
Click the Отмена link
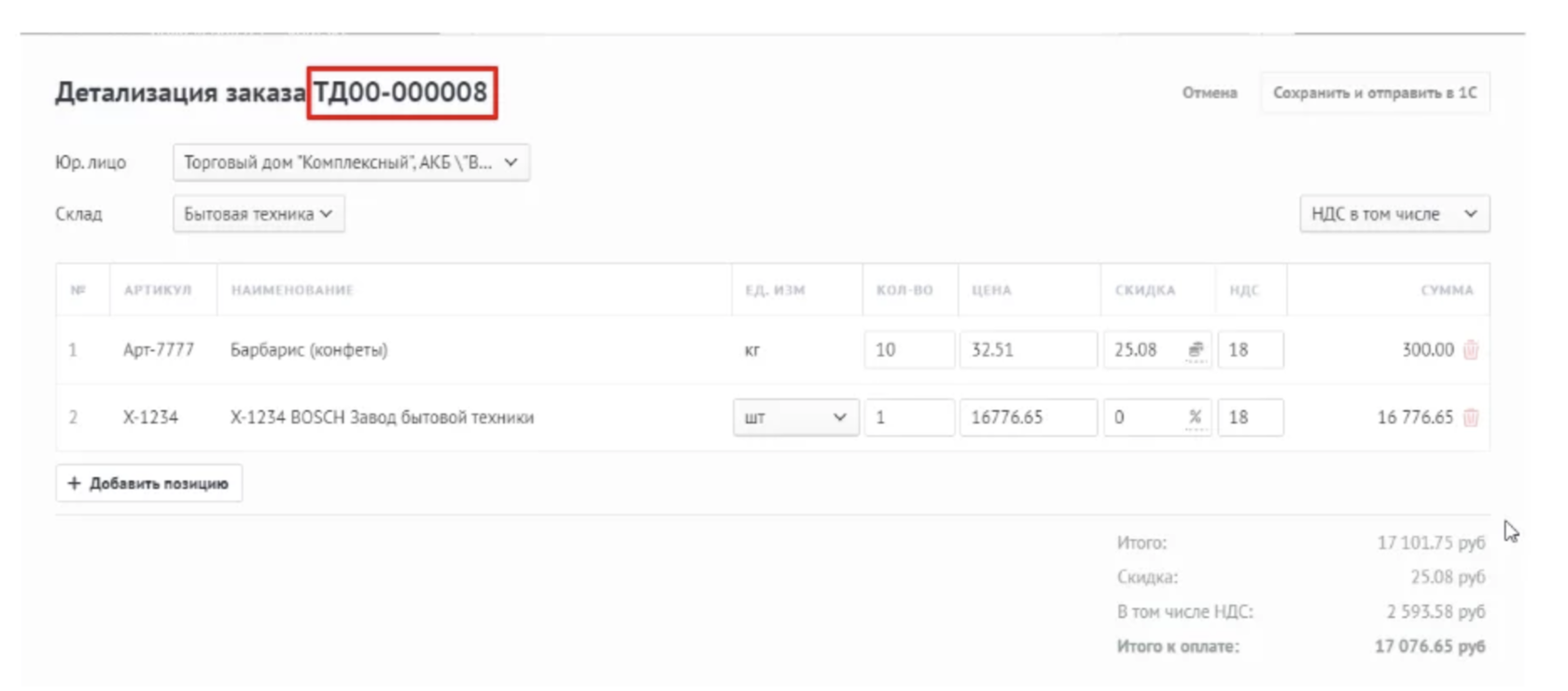[x=1210, y=92]
